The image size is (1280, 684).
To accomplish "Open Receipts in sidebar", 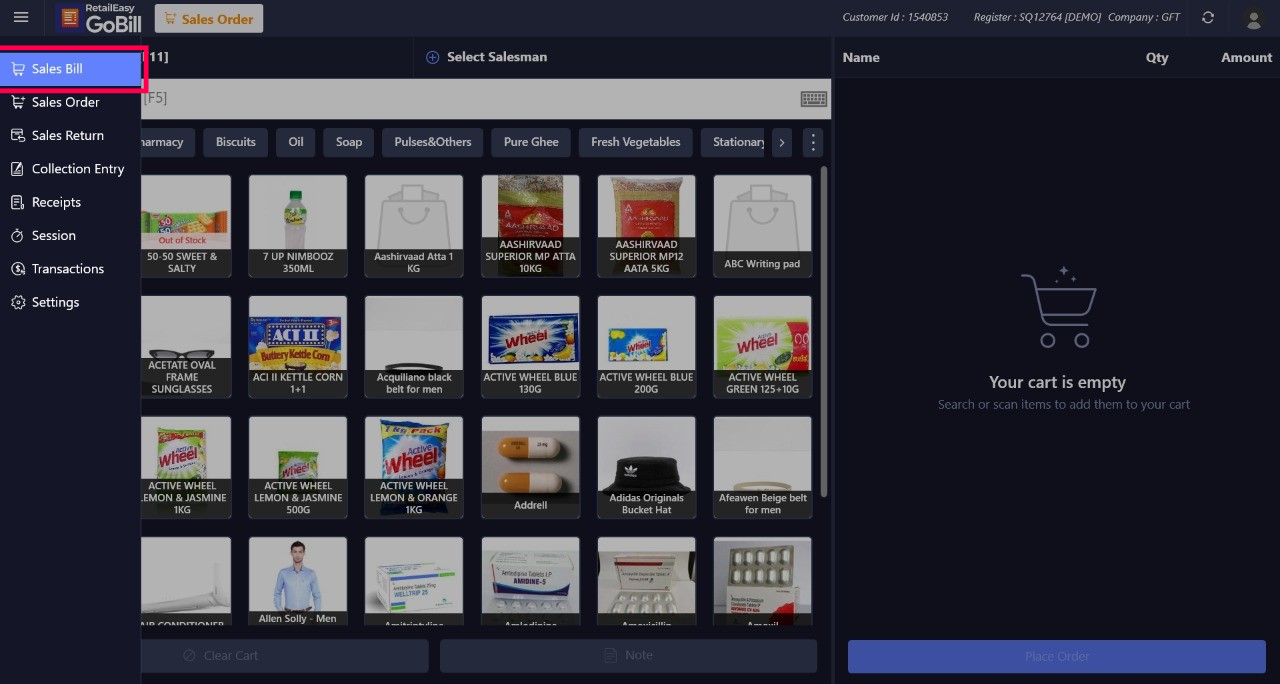I will point(70,202).
